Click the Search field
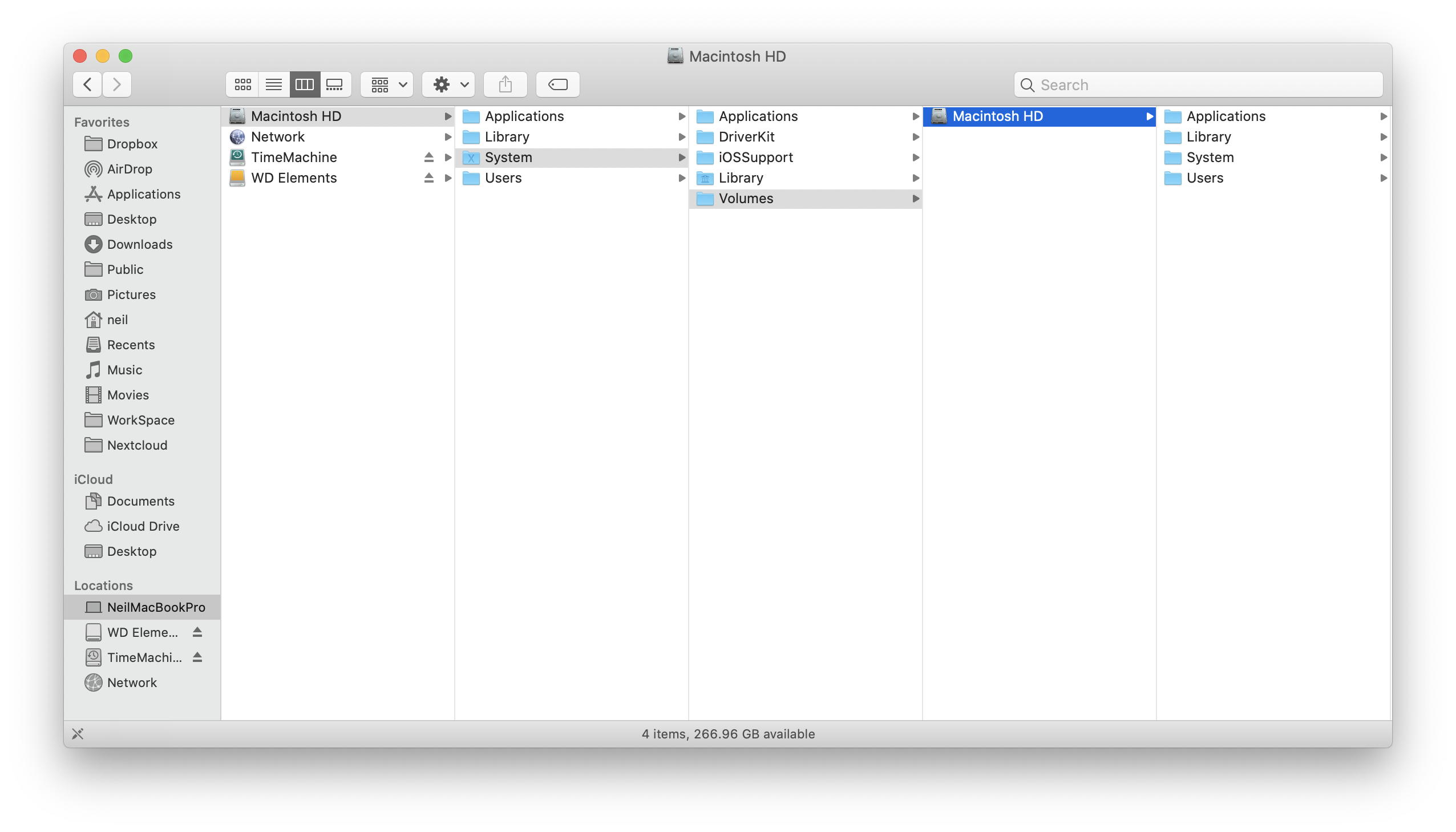The image size is (1456, 832). coord(1198,84)
